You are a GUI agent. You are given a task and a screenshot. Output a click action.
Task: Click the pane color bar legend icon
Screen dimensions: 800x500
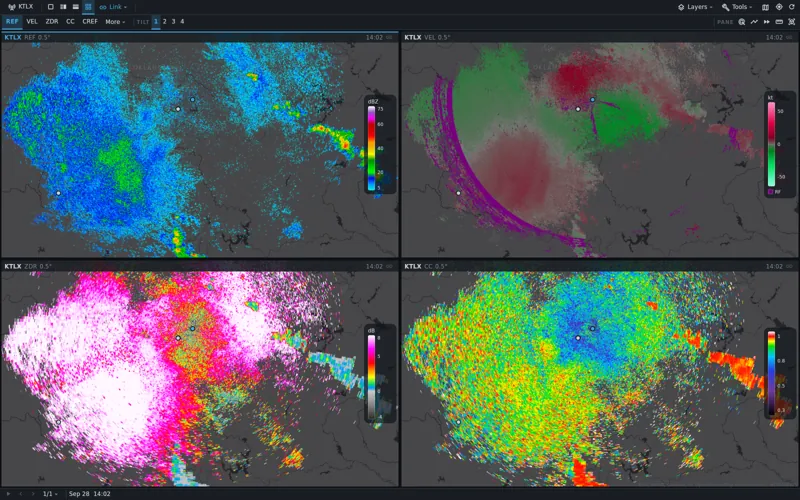(779, 22)
